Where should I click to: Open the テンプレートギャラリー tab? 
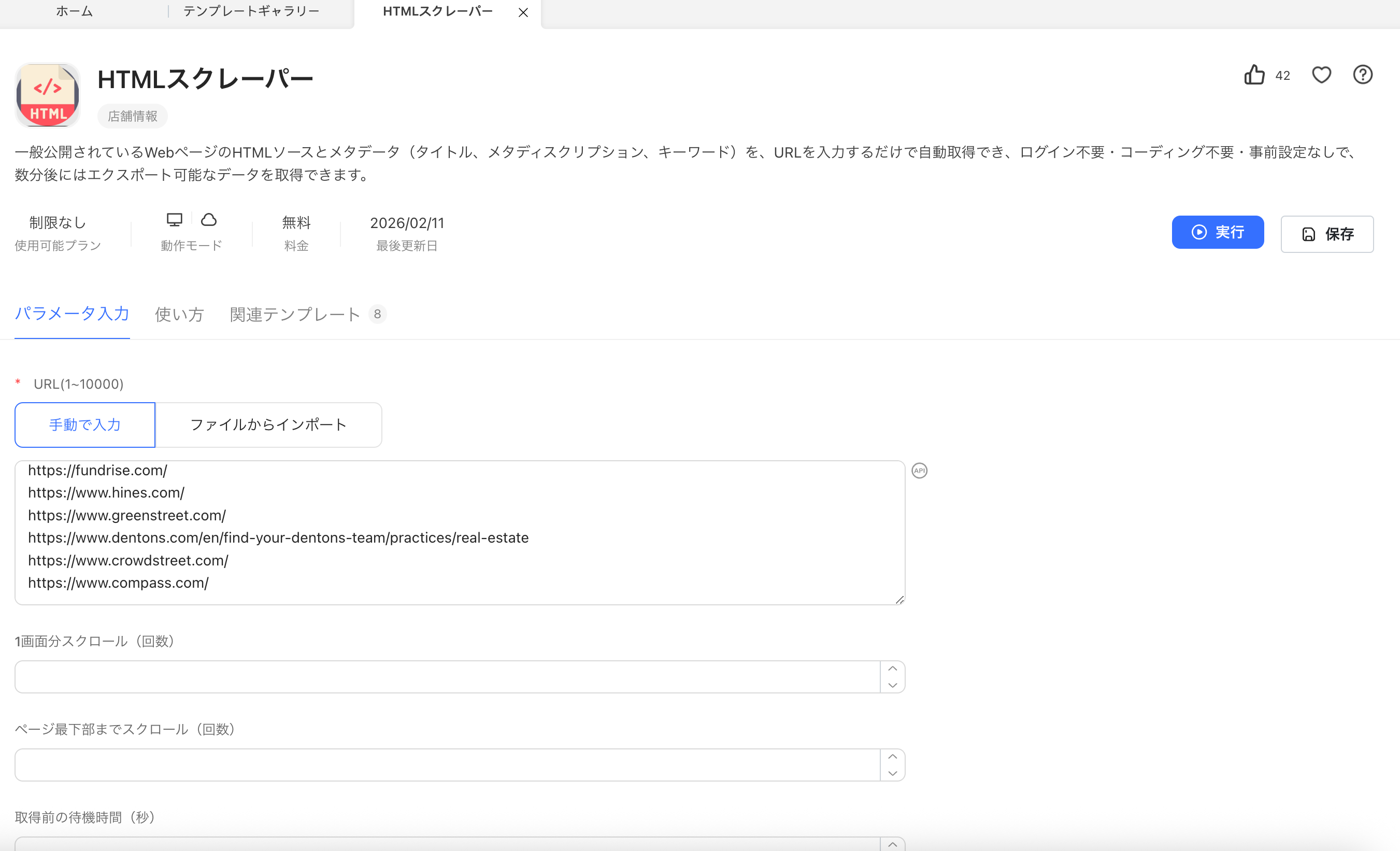click(x=251, y=11)
